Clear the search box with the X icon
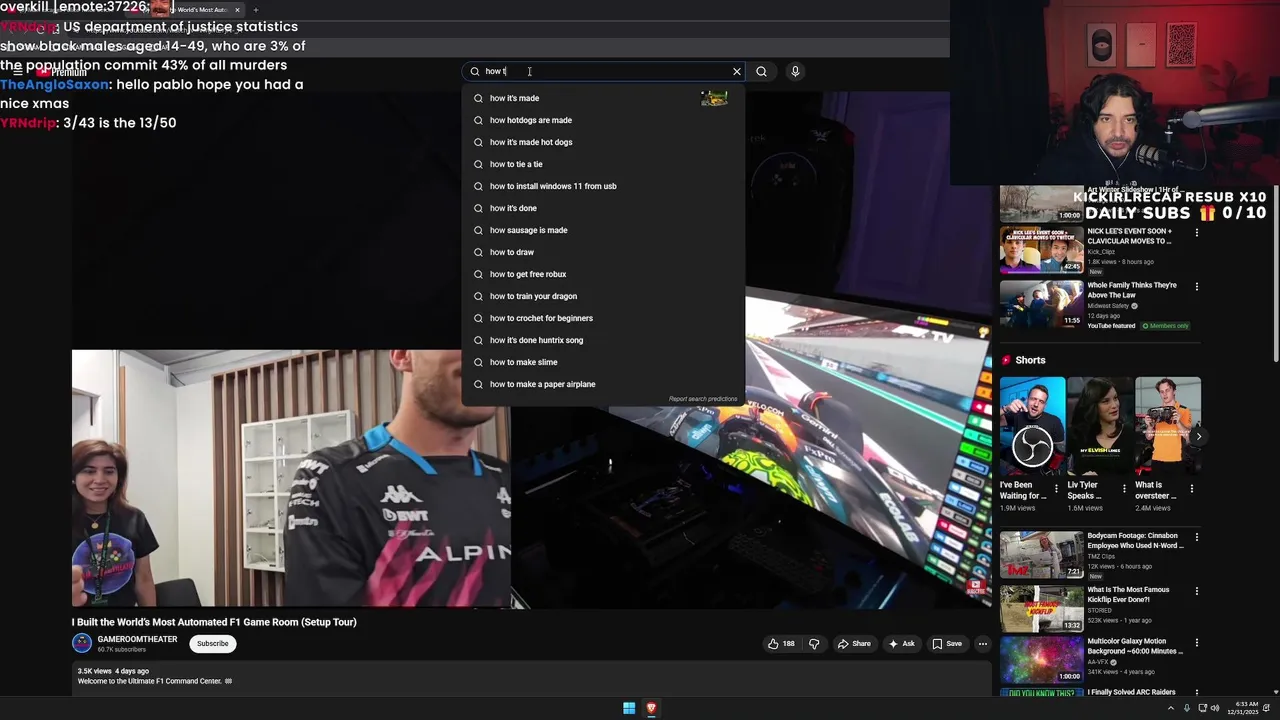This screenshot has height=720, width=1280. (737, 71)
